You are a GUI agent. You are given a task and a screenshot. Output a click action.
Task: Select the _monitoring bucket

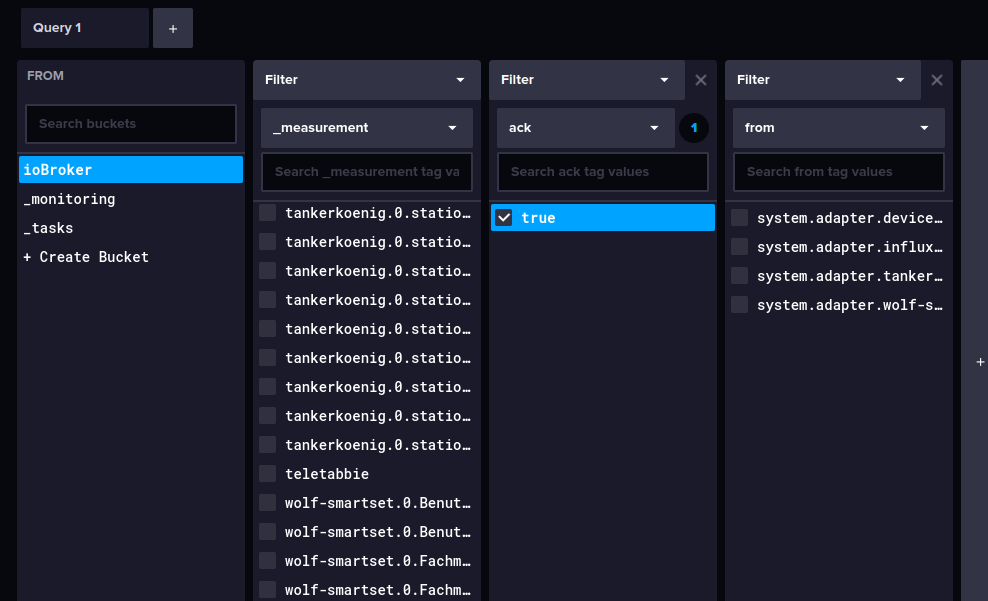click(x=131, y=199)
